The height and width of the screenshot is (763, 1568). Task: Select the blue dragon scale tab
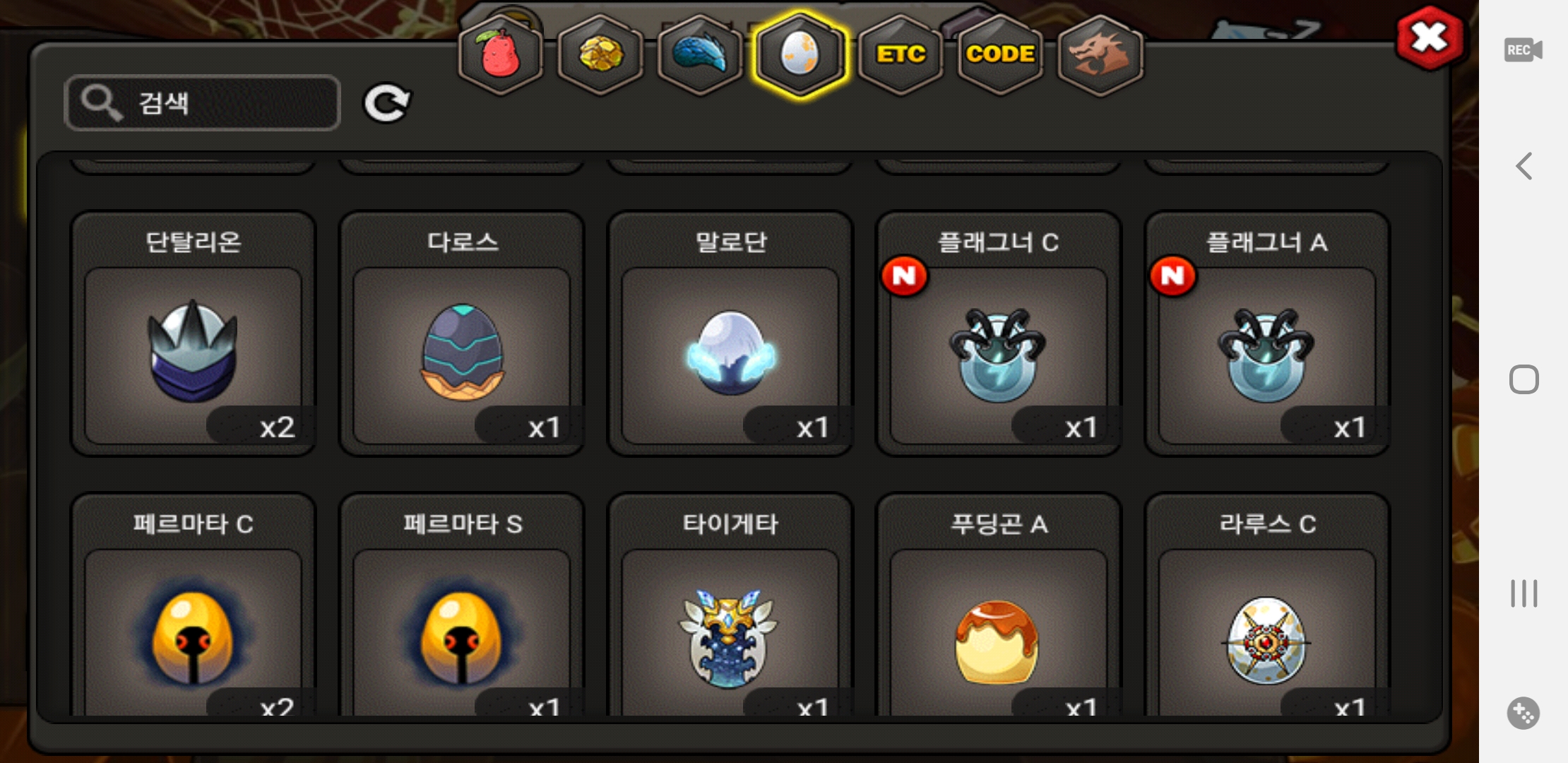pos(700,54)
